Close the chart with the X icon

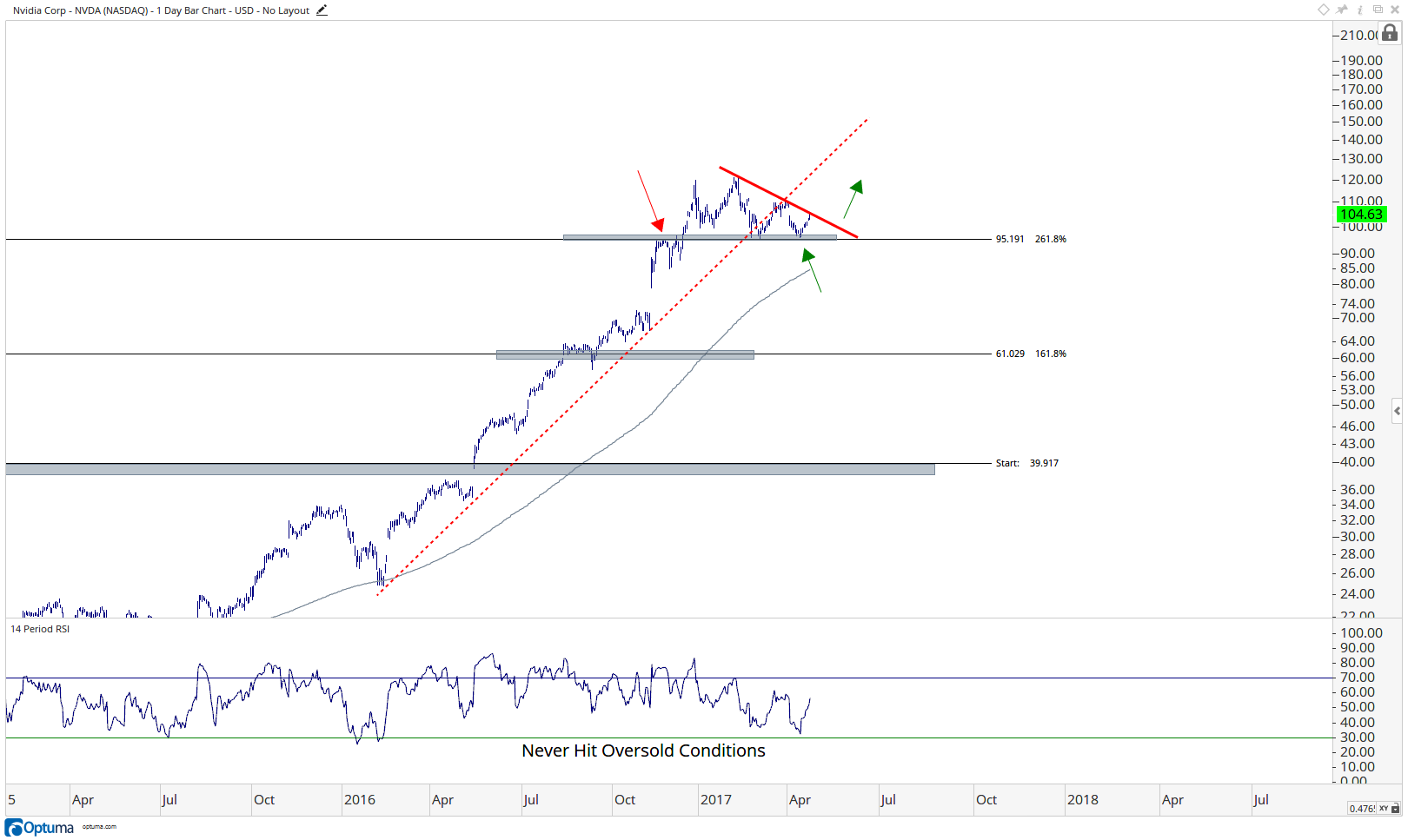click(x=1395, y=10)
